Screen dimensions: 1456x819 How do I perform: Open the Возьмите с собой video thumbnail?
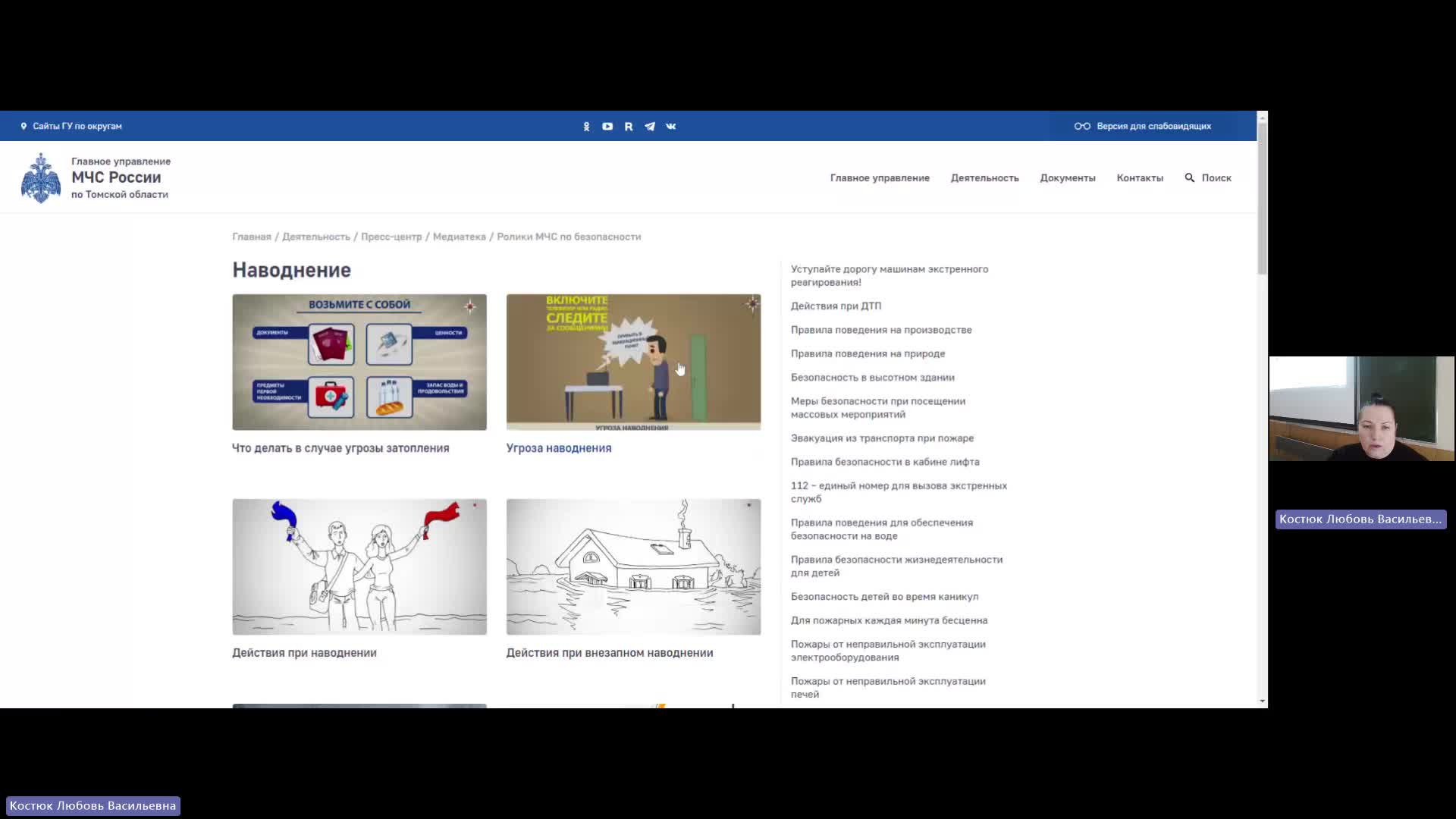click(x=359, y=362)
